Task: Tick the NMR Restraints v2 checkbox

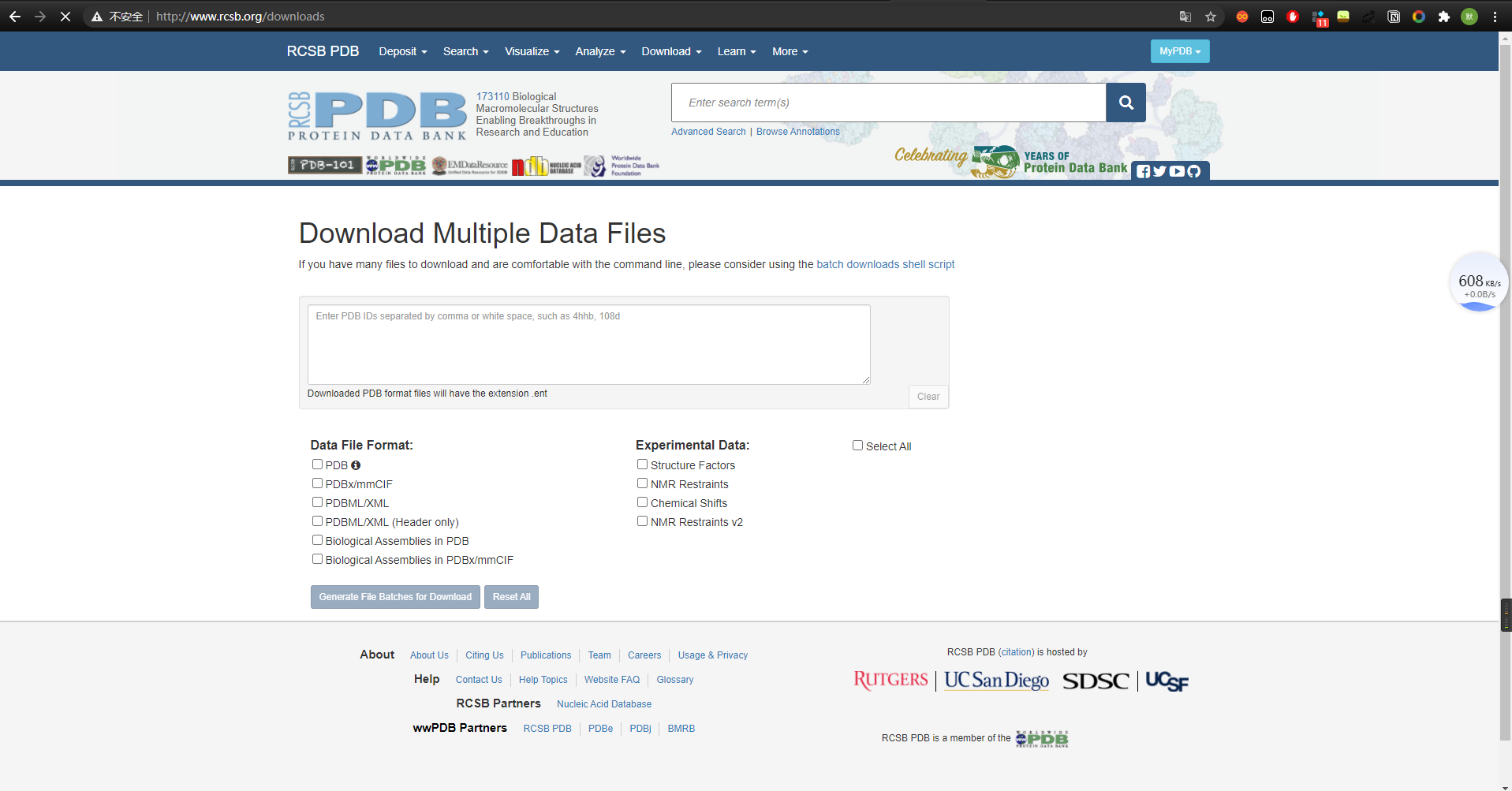Action: [642, 521]
